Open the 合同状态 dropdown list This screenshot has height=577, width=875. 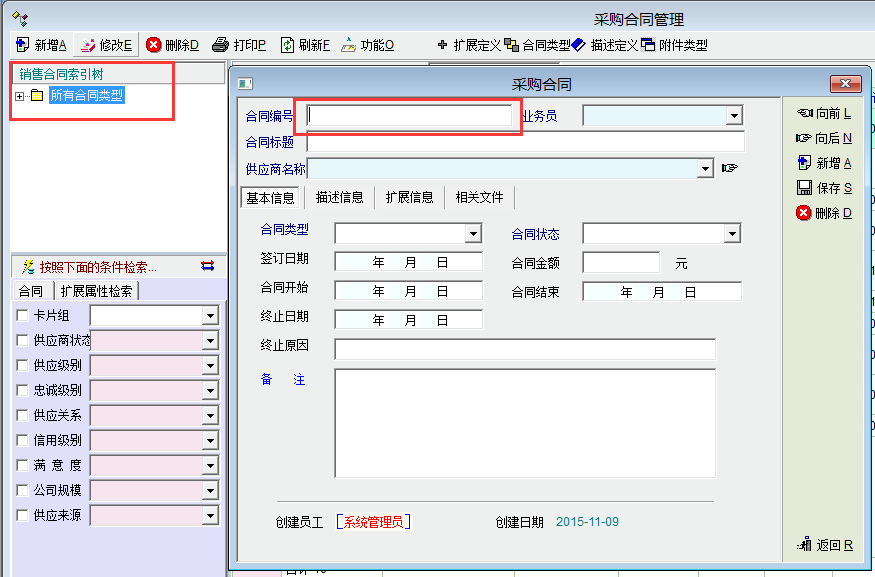tap(733, 234)
